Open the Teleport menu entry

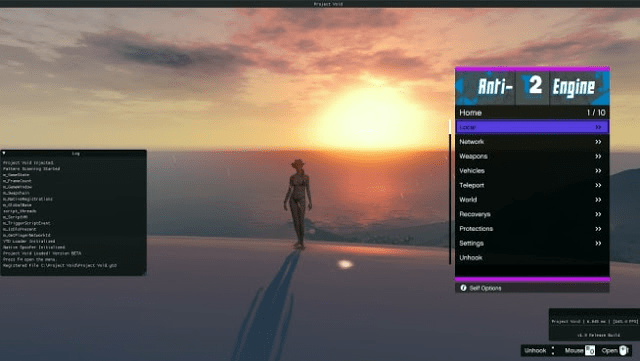tap(532, 185)
